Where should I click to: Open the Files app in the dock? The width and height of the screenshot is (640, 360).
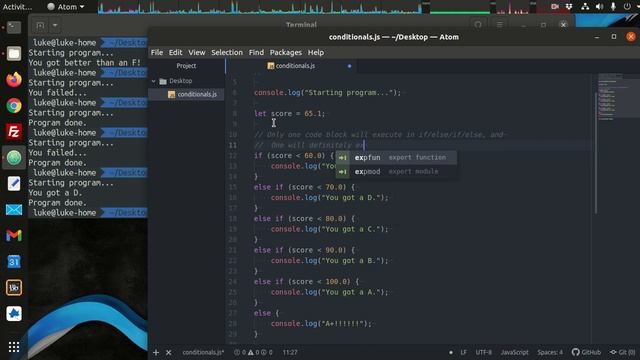click(14, 53)
